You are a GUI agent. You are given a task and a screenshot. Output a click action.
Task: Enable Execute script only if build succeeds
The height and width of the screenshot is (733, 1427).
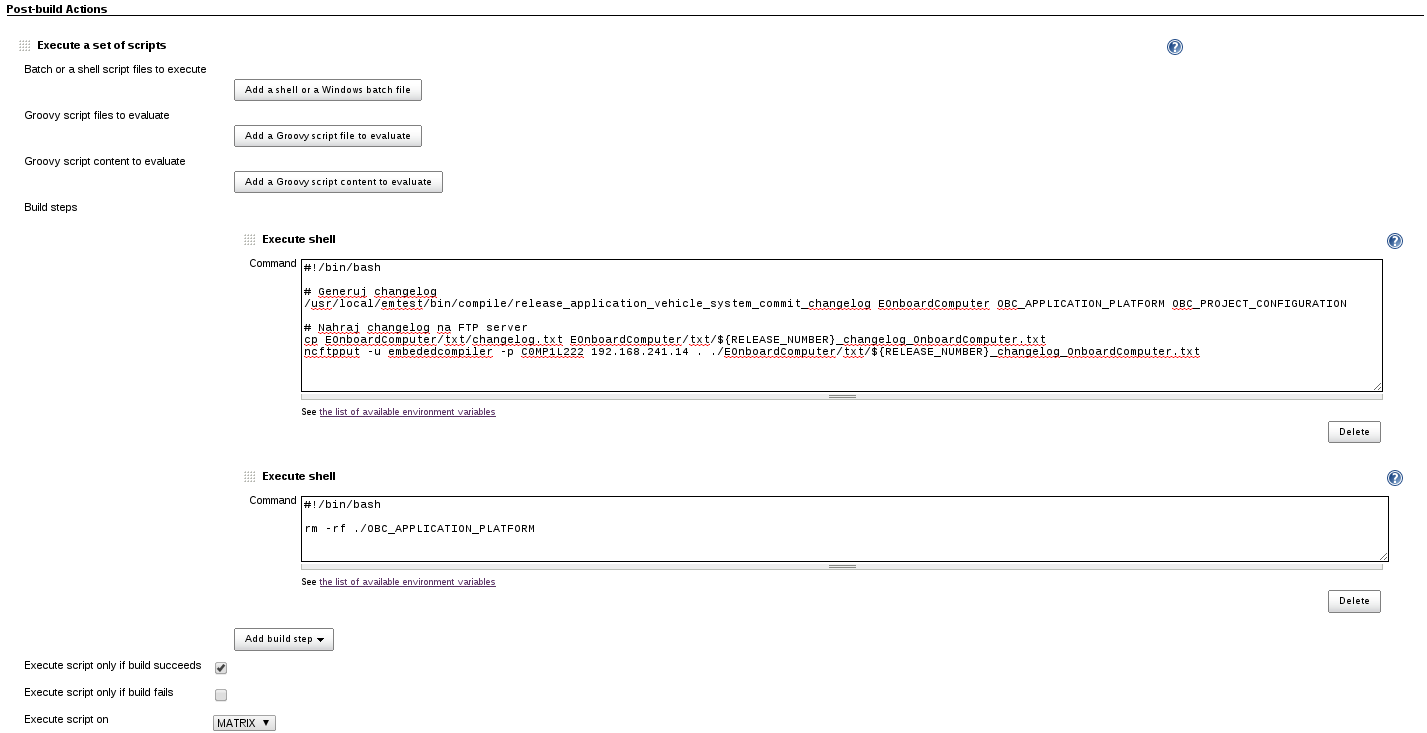coord(220,667)
